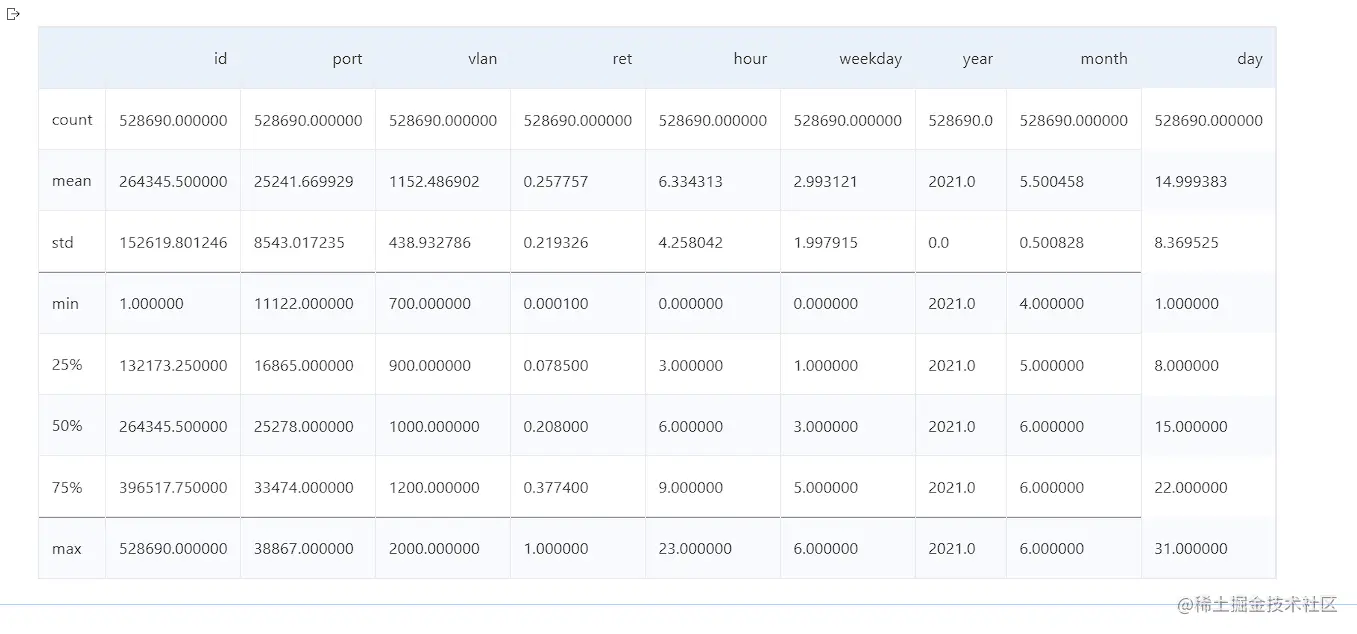Select mean port value 25241.669929

[x=304, y=182]
